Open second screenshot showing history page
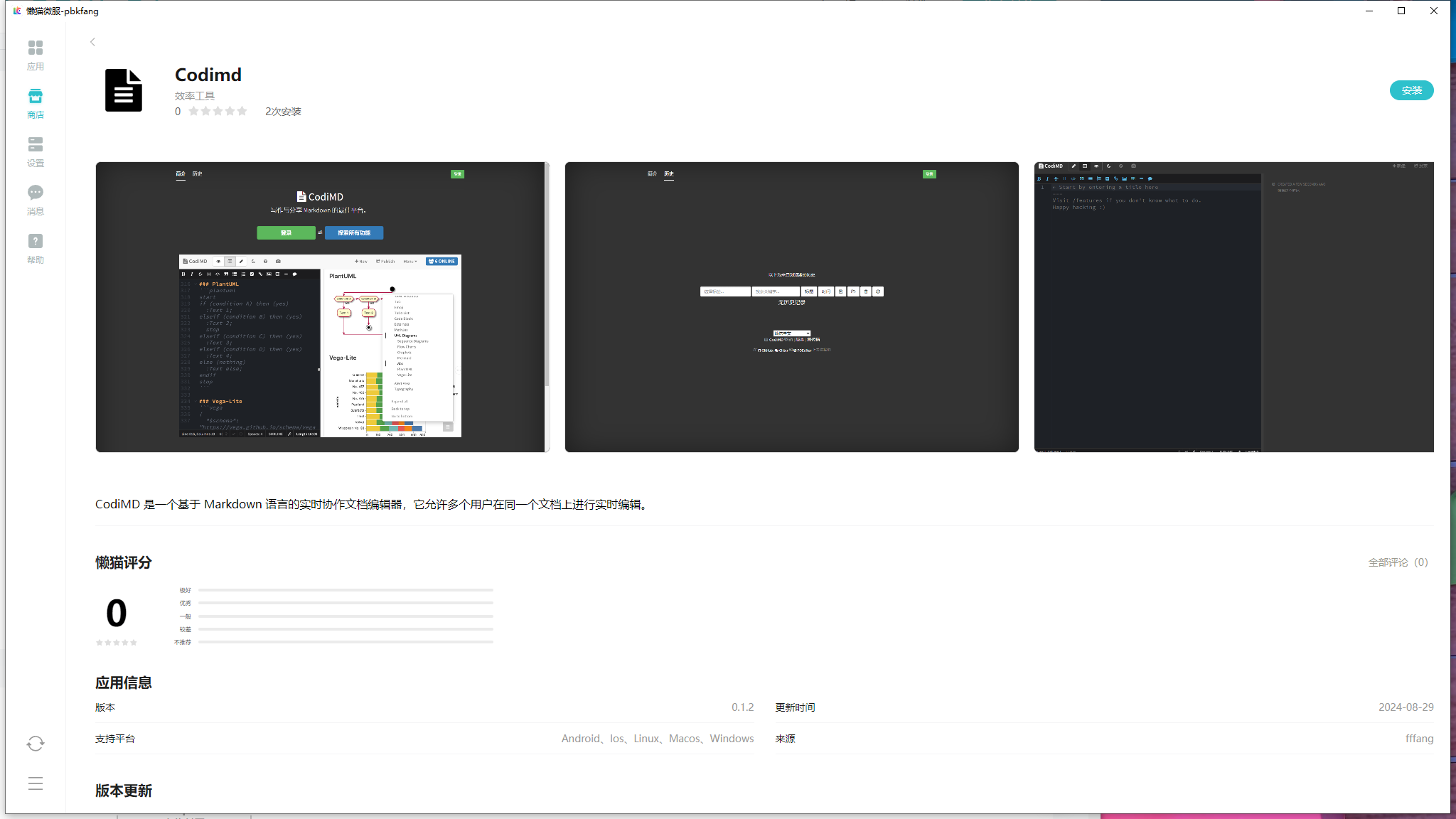Screen dimensions: 1456x819 click(791, 307)
